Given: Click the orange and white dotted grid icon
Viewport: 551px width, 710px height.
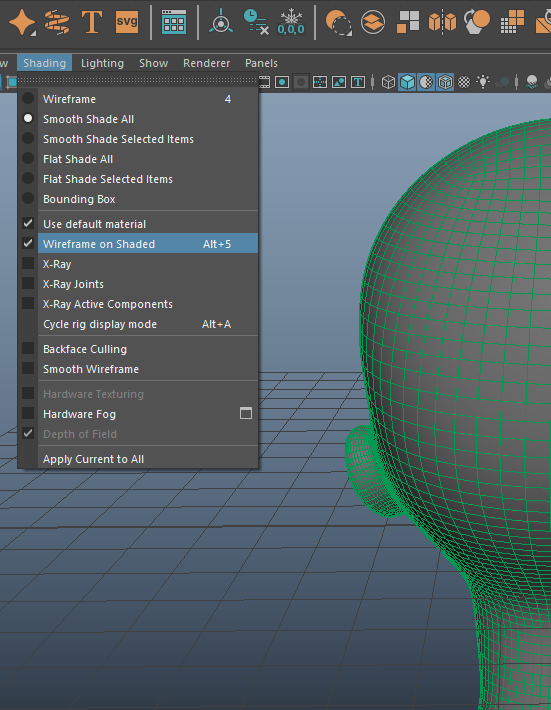Looking at the screenshot, I should tap(512, 22).
